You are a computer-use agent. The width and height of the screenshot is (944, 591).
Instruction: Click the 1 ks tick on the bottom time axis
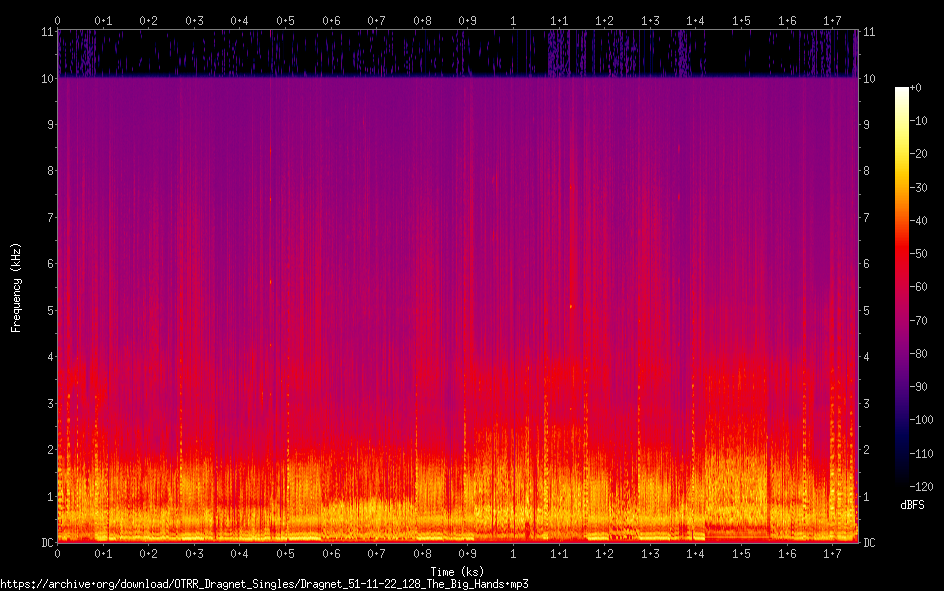(x=513, y=553)
